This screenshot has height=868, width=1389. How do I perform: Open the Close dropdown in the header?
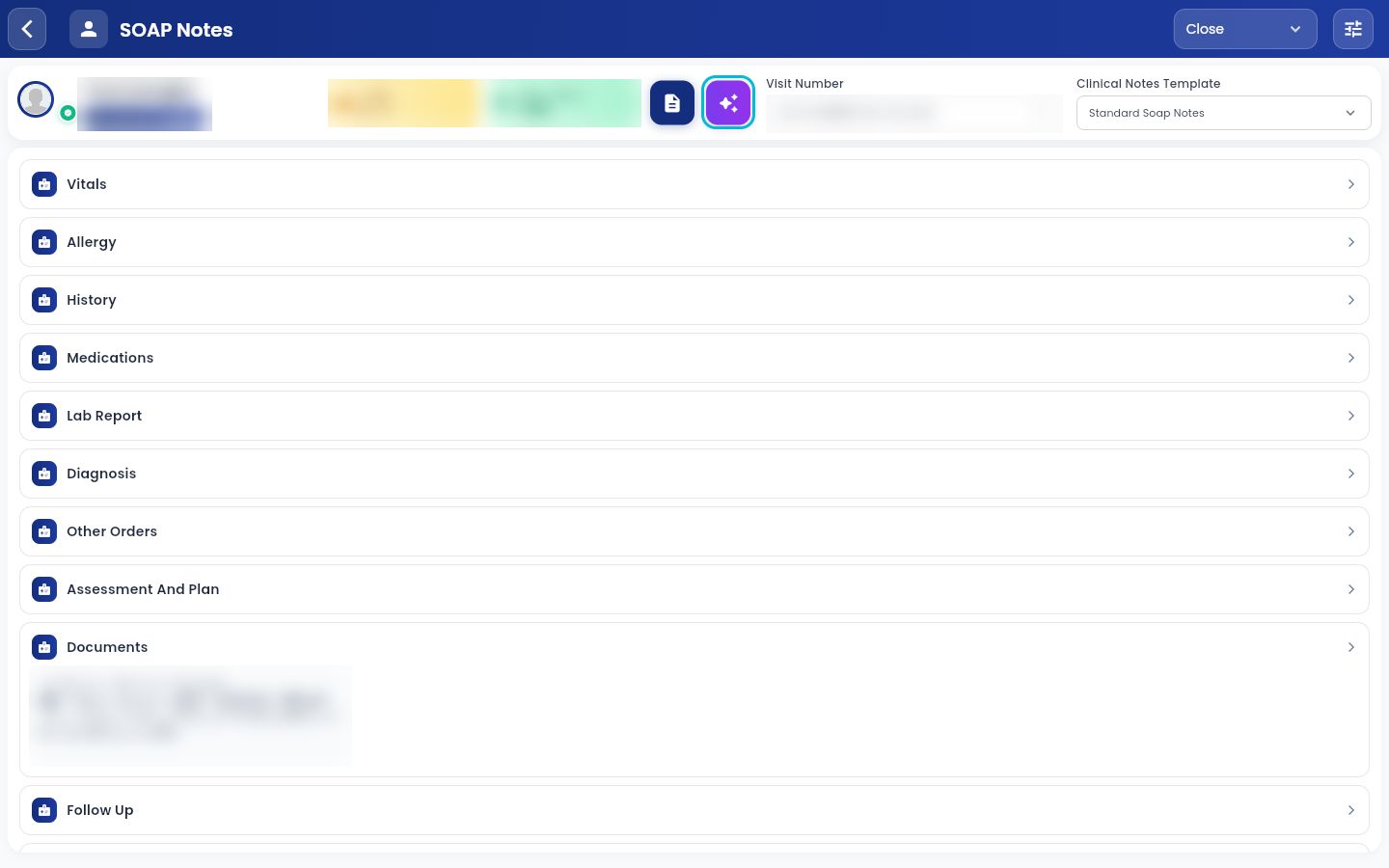1244,29
